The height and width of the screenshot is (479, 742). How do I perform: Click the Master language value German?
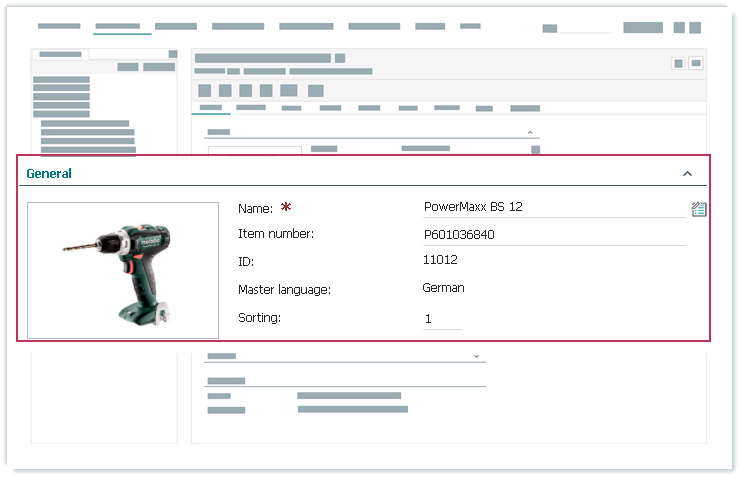(444, 288)
